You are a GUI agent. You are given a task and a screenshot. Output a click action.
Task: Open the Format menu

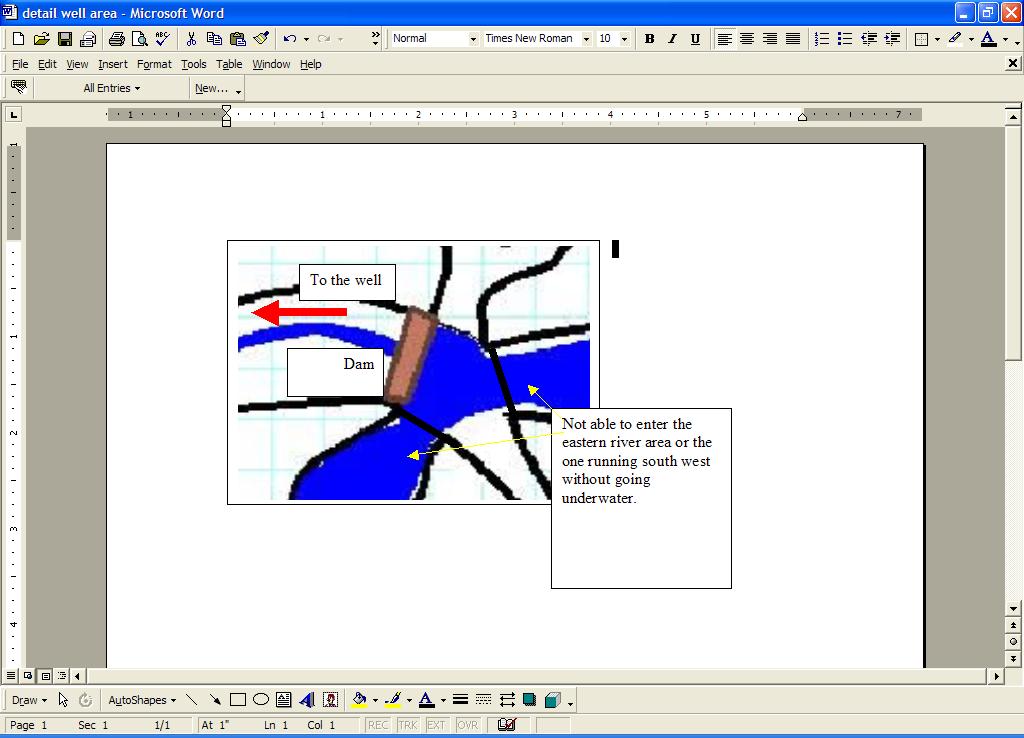click(x=154, y=64)
